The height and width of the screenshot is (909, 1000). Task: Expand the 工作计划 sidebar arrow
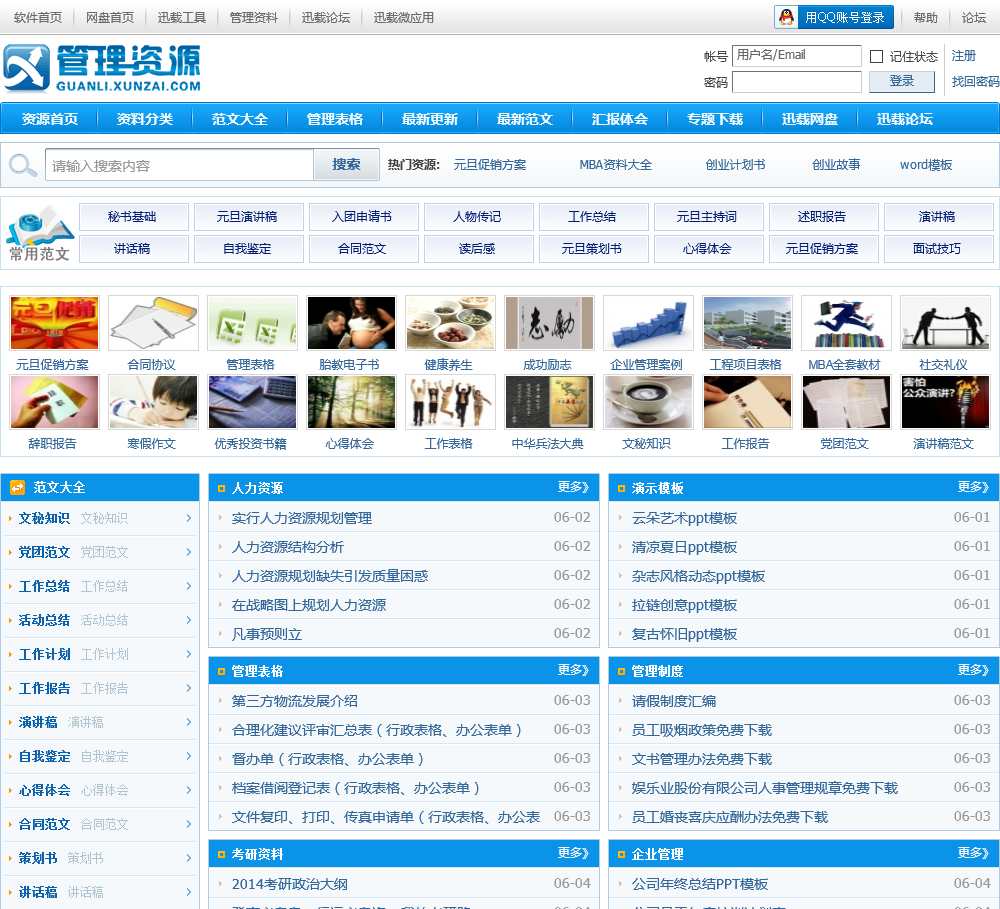[189, 654]
